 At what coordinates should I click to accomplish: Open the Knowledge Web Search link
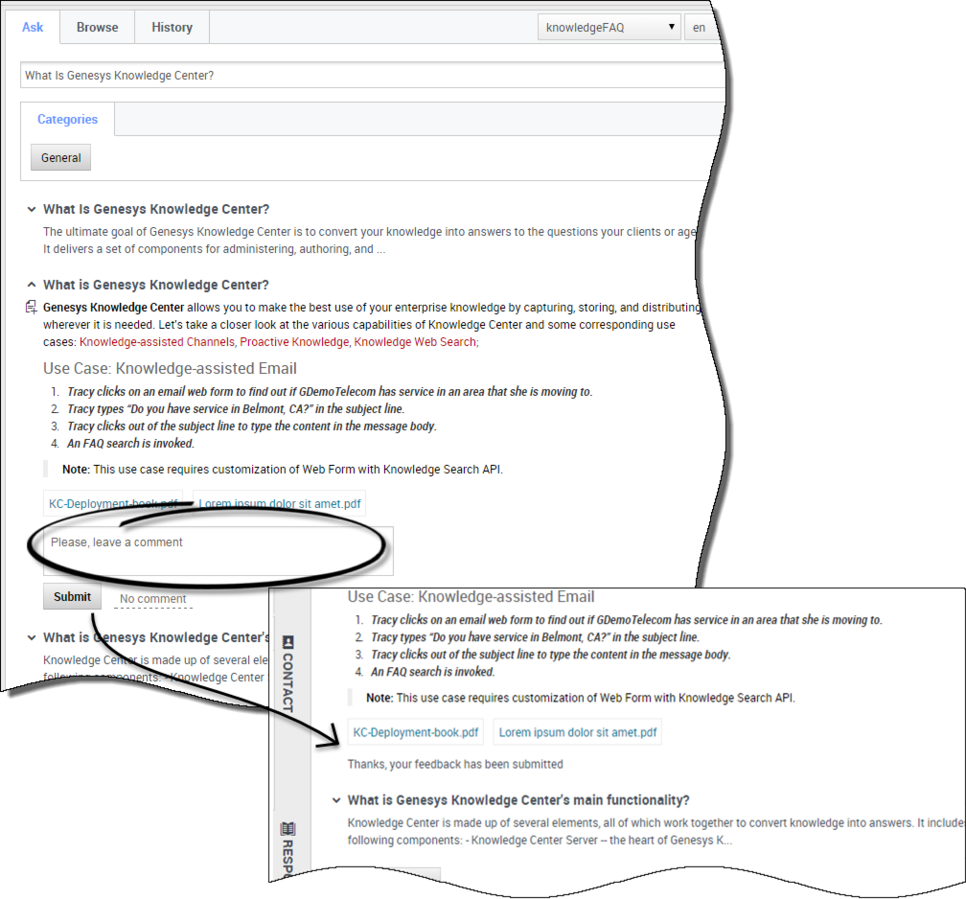point(415,342)
